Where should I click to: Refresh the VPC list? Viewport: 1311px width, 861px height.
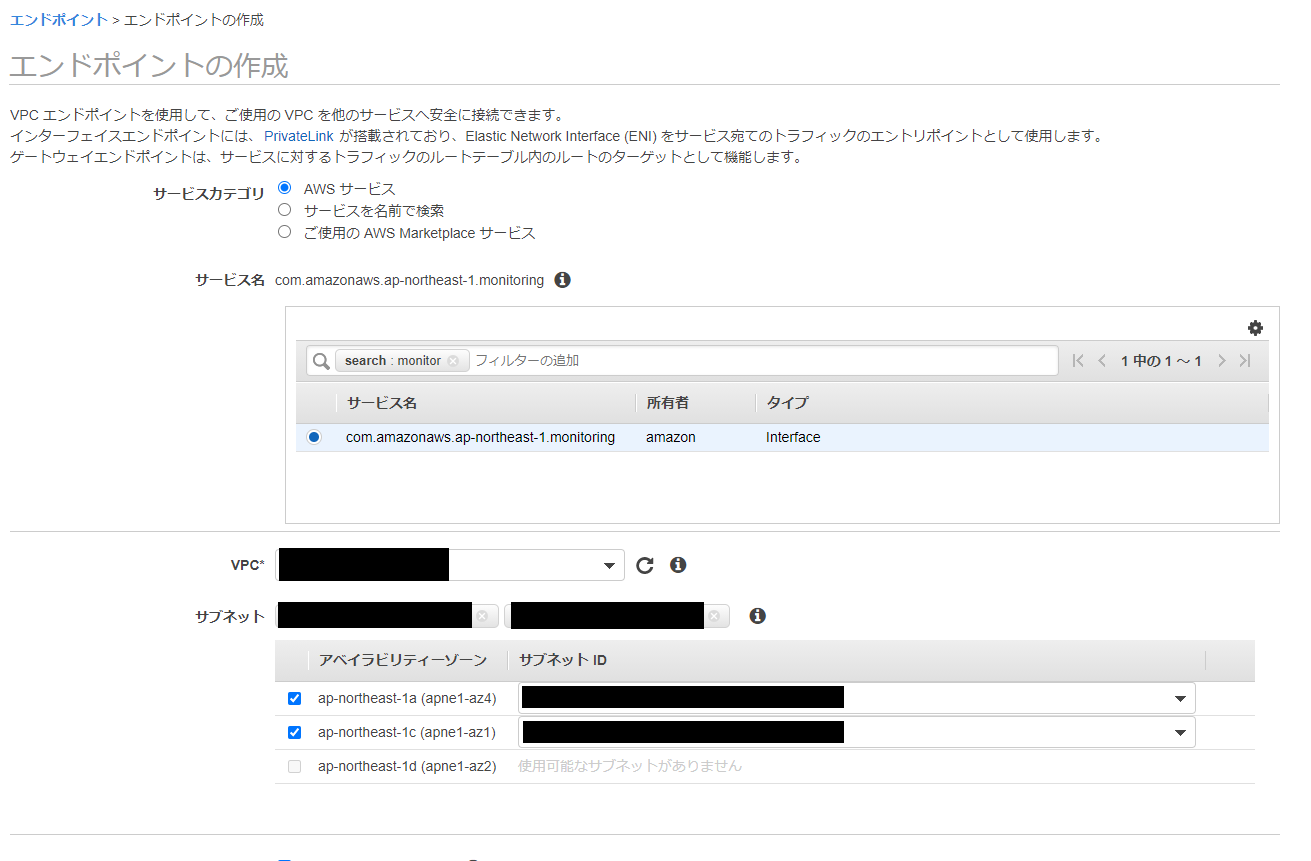tap(644, 564)
